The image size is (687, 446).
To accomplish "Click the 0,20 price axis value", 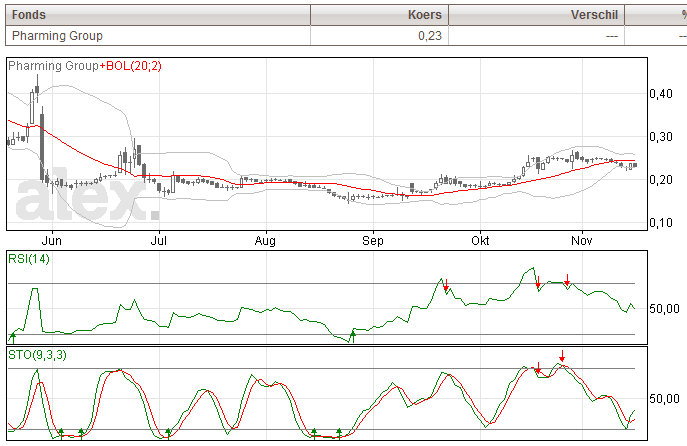I will coord(661,180).
